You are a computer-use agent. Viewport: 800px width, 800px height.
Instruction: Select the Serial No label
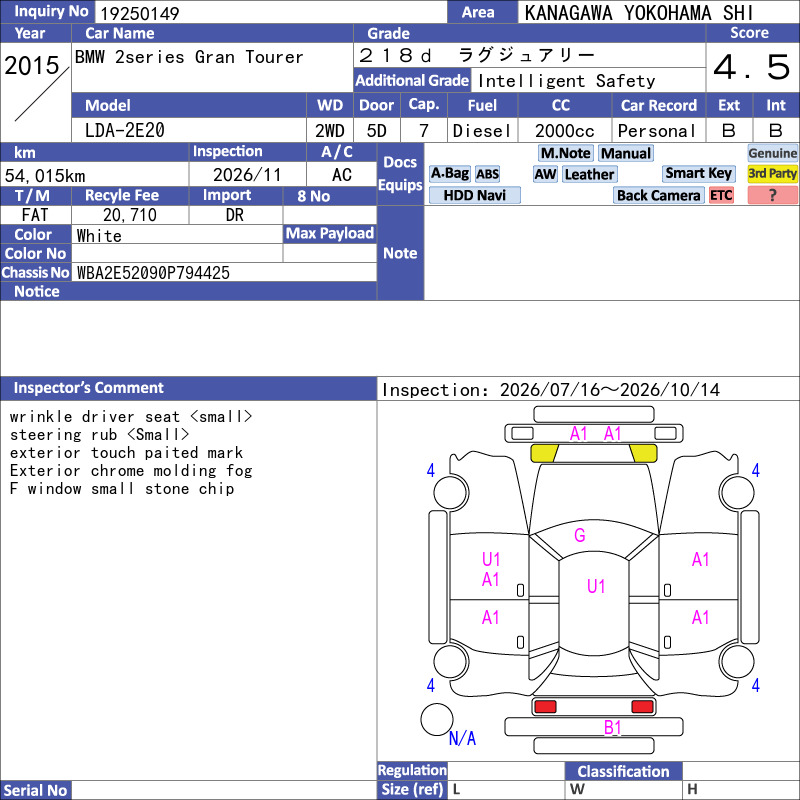(36, 790)
